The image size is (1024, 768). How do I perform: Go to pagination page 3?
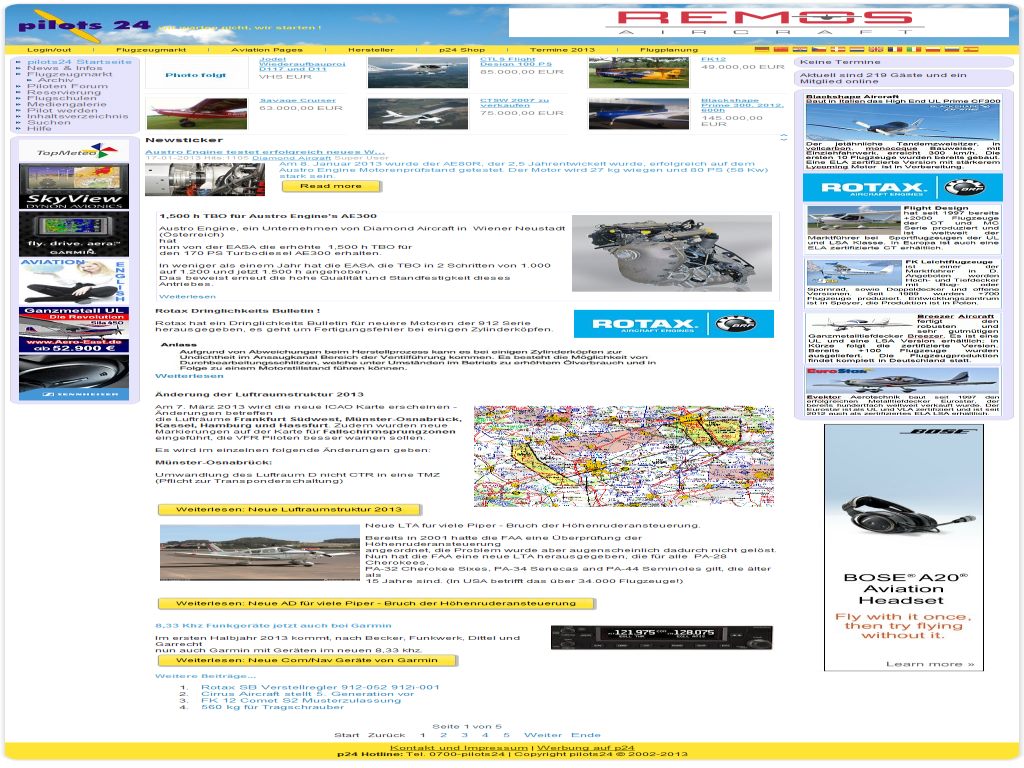(x=464, y=735)
